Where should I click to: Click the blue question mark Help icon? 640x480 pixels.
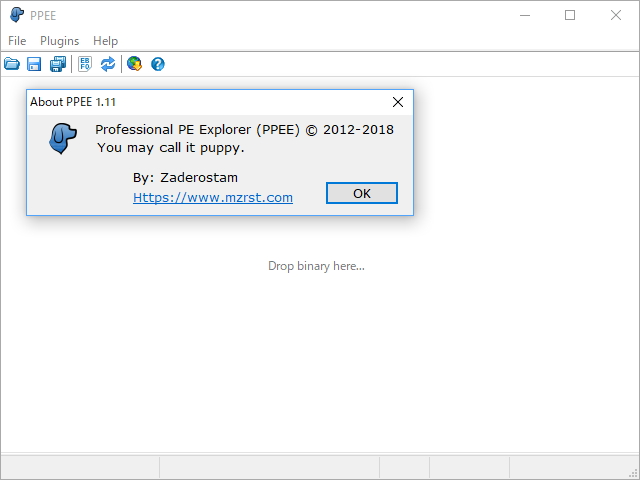click(x=158, y=64)
